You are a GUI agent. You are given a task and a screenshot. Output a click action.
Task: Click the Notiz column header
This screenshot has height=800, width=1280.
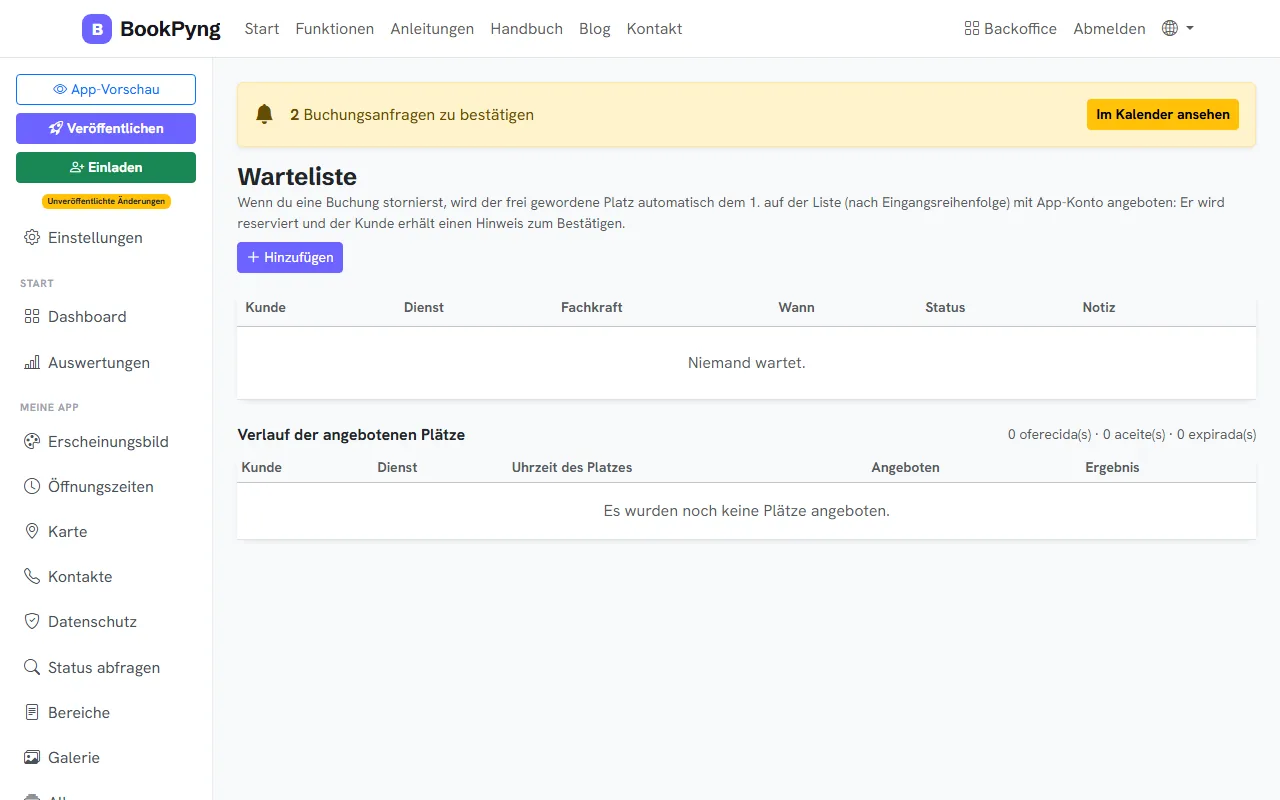coord(1098,307)
